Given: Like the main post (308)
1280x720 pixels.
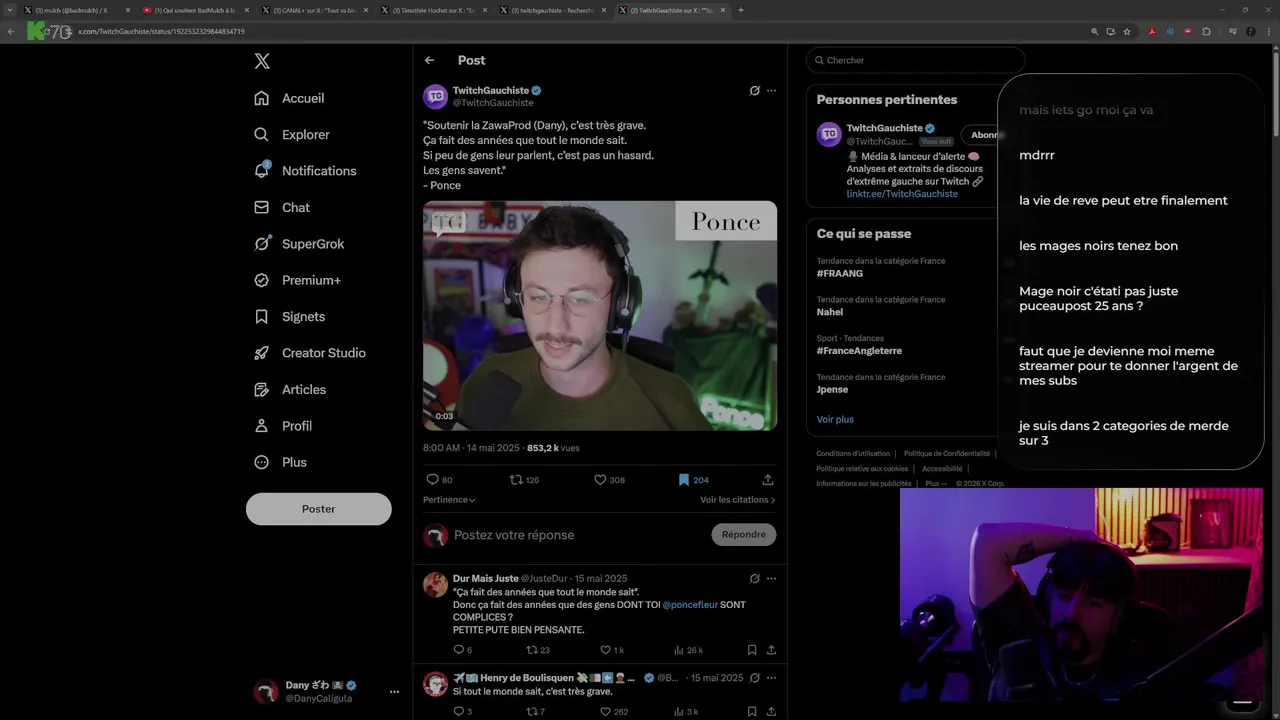Looking at the screenshot, I should click(x=609, y=480).
